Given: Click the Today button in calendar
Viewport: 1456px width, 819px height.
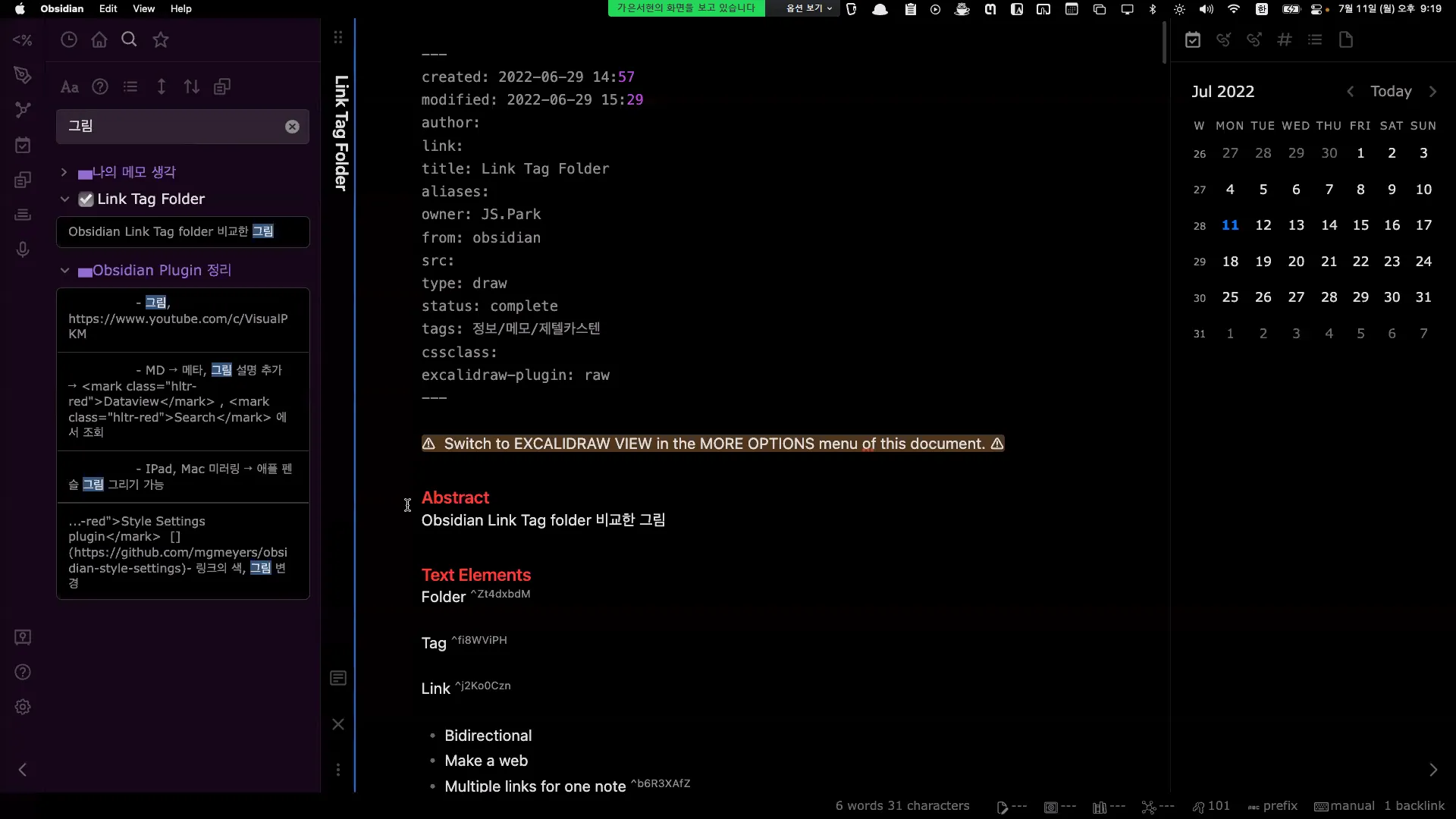Looking at the screenshot, I should pos(1390,91).
